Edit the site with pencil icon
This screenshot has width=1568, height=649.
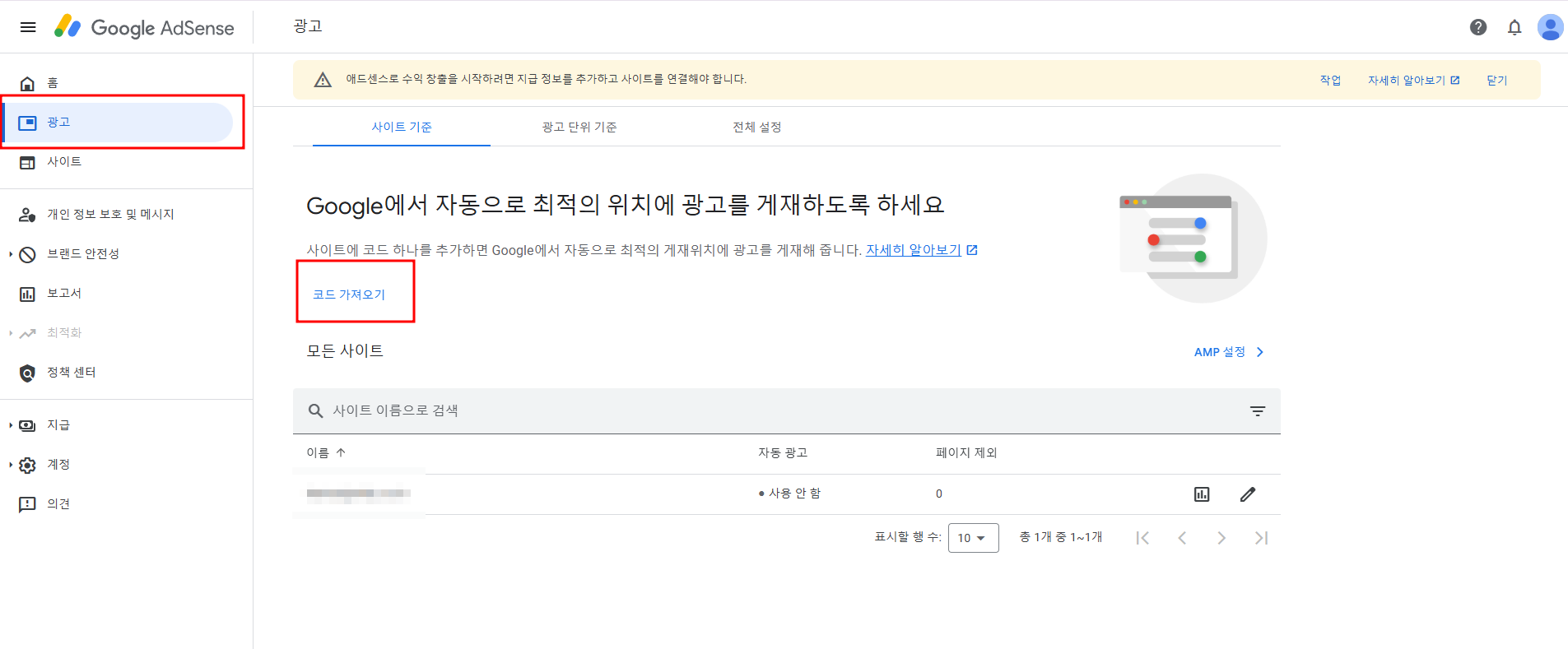[x=1248, y=494]
